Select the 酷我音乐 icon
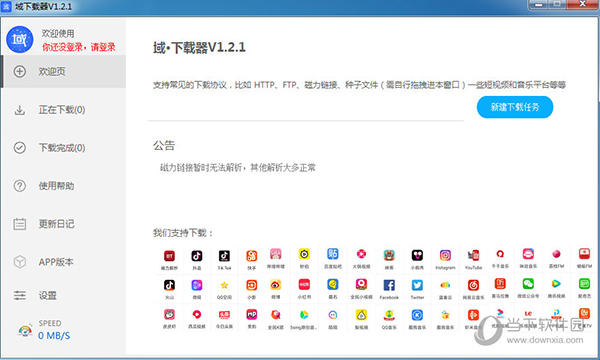This screenshot has height=360, width=600. click(445, 315)
